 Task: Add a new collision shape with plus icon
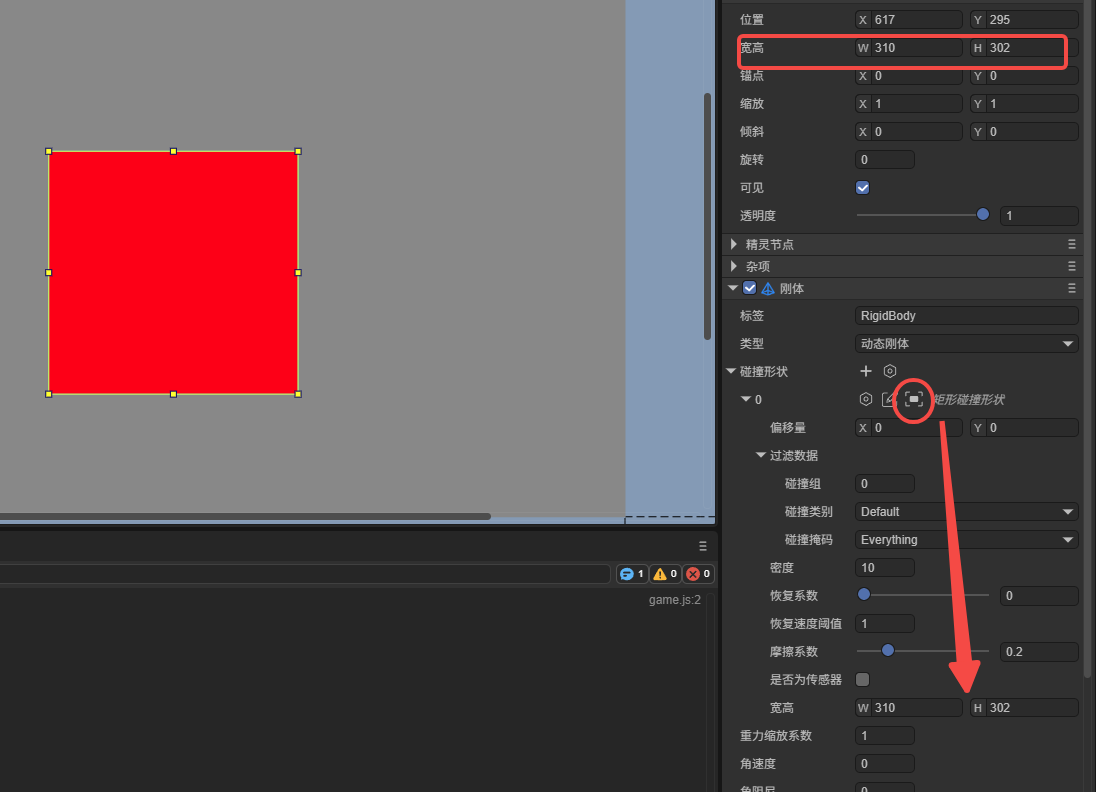(x=865, y=371)
